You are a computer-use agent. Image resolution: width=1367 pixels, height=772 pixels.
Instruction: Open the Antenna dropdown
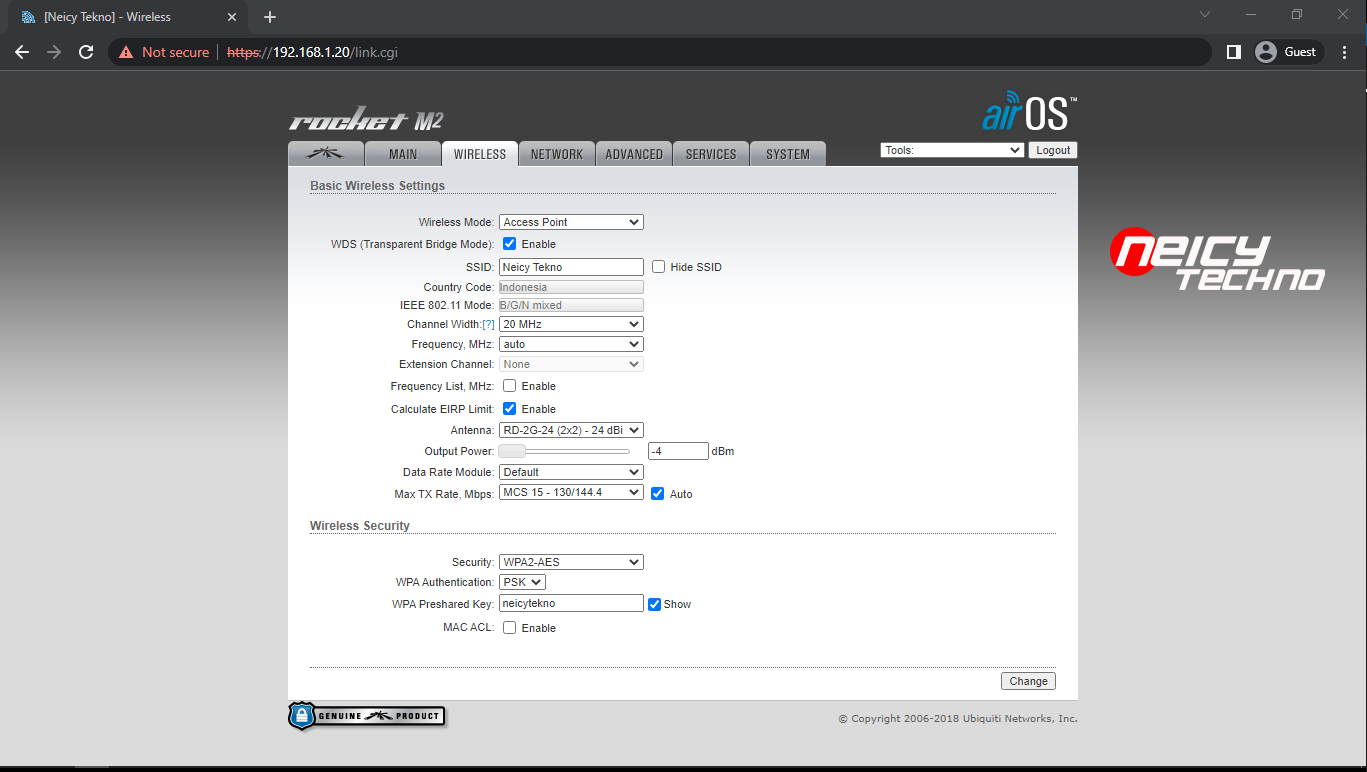[x=571, y=430]
